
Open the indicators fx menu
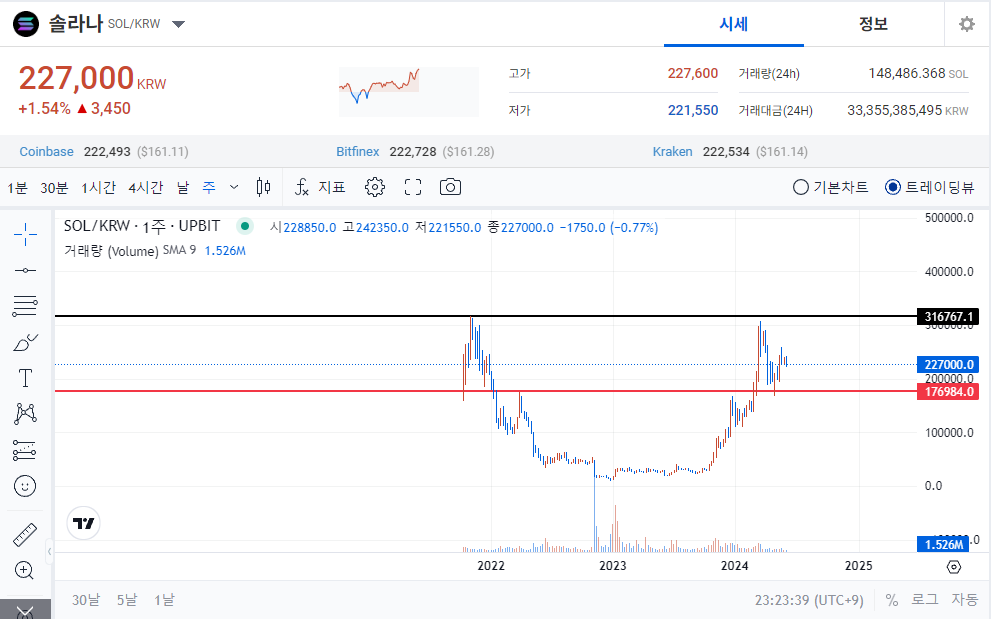tap(302, 187)
